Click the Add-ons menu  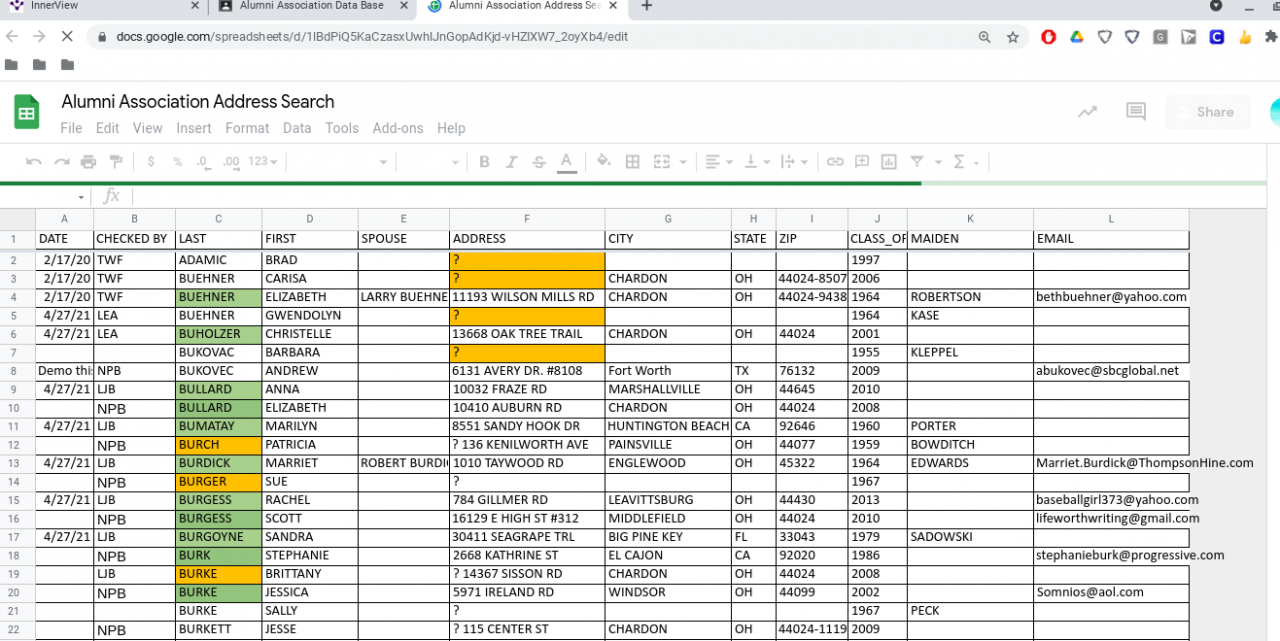pyautogui.click(x=397, y=128)
